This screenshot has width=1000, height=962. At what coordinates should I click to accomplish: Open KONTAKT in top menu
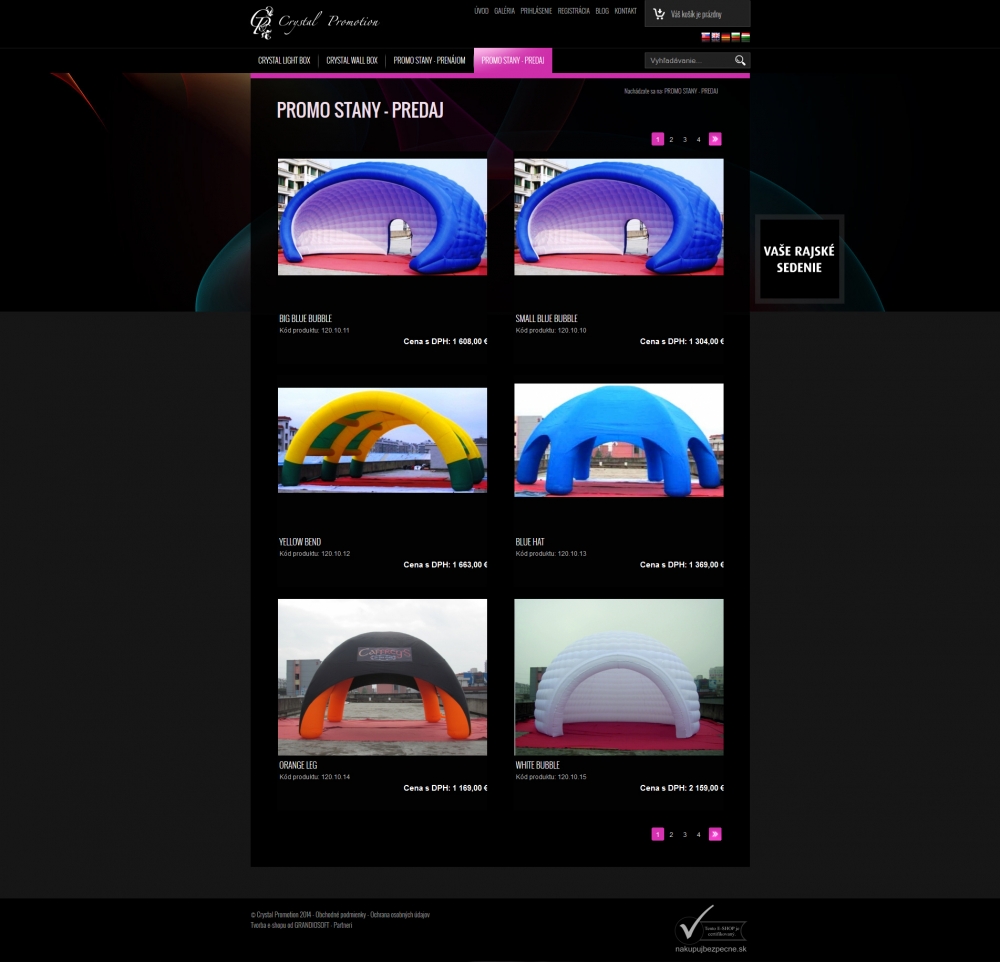(626, 11)
